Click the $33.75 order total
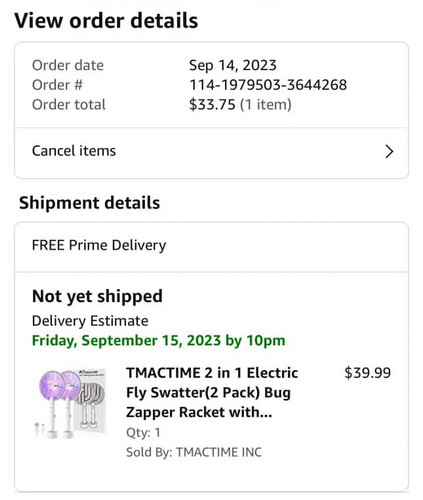423x500 pixels. pyautogui.click(x=212, y=104)
